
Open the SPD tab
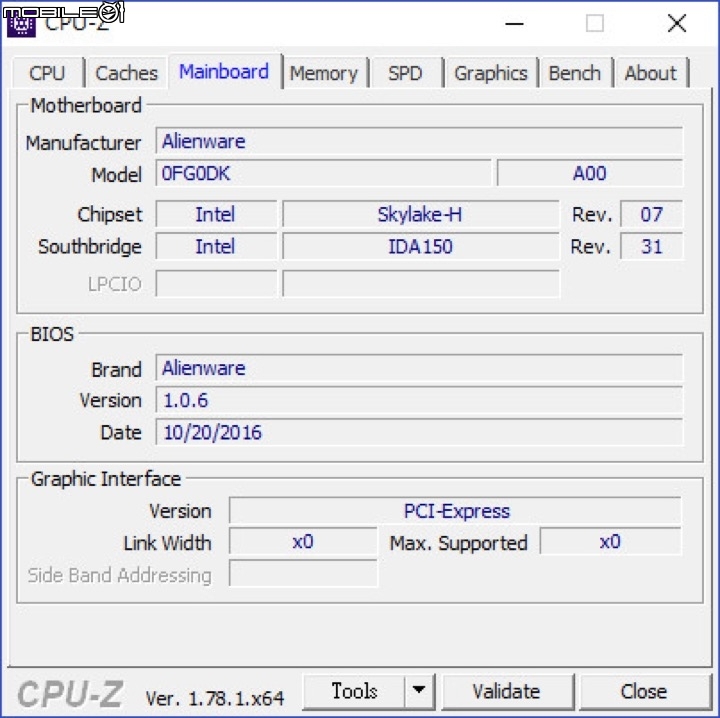coord(405,73)
